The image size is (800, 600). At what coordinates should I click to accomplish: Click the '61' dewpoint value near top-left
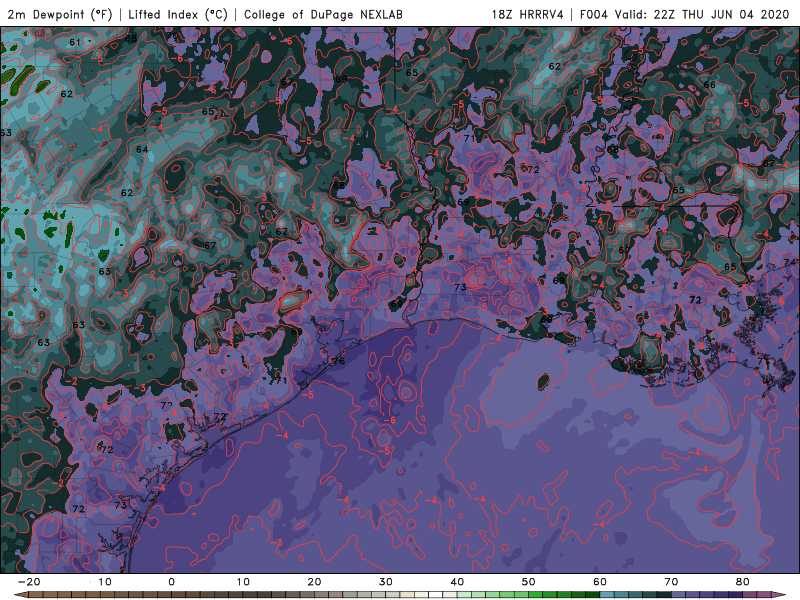coord(74,42)
